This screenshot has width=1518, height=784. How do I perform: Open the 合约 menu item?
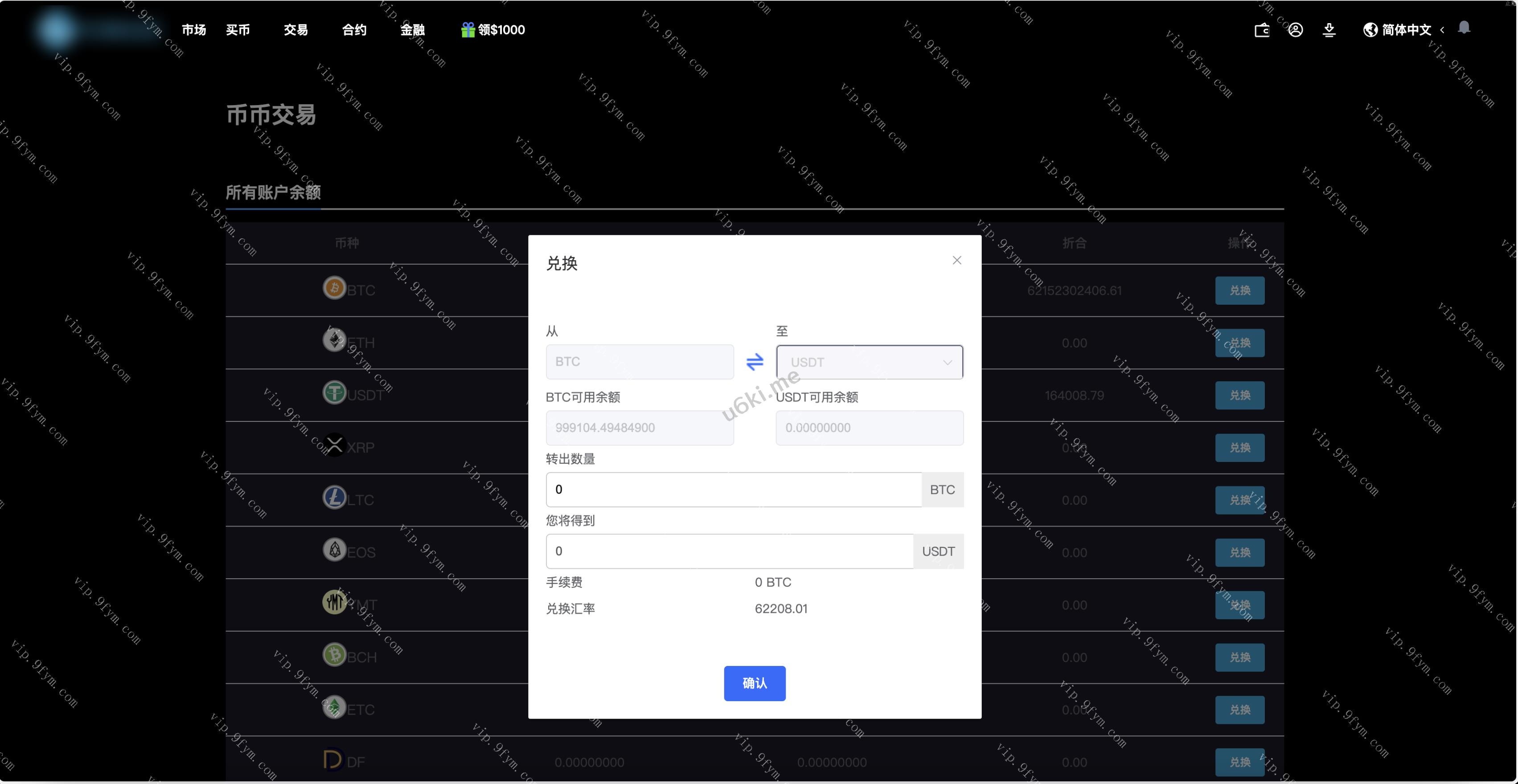(x=354, y=30)
